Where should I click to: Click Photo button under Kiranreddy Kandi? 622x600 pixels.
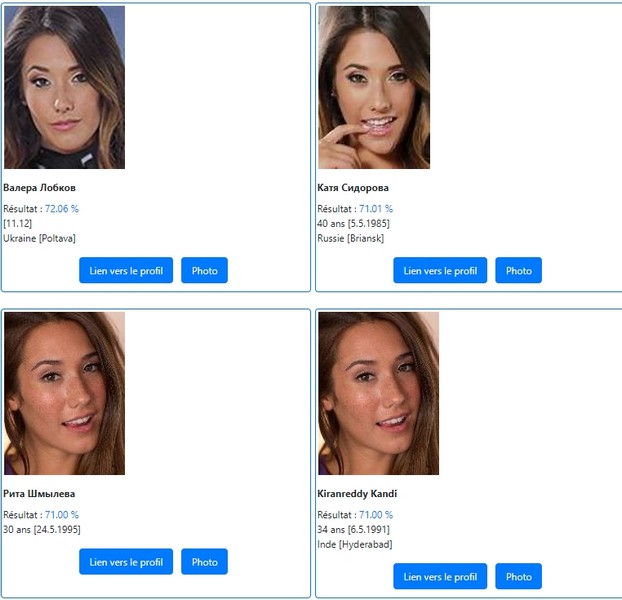[x=518, y=576]
